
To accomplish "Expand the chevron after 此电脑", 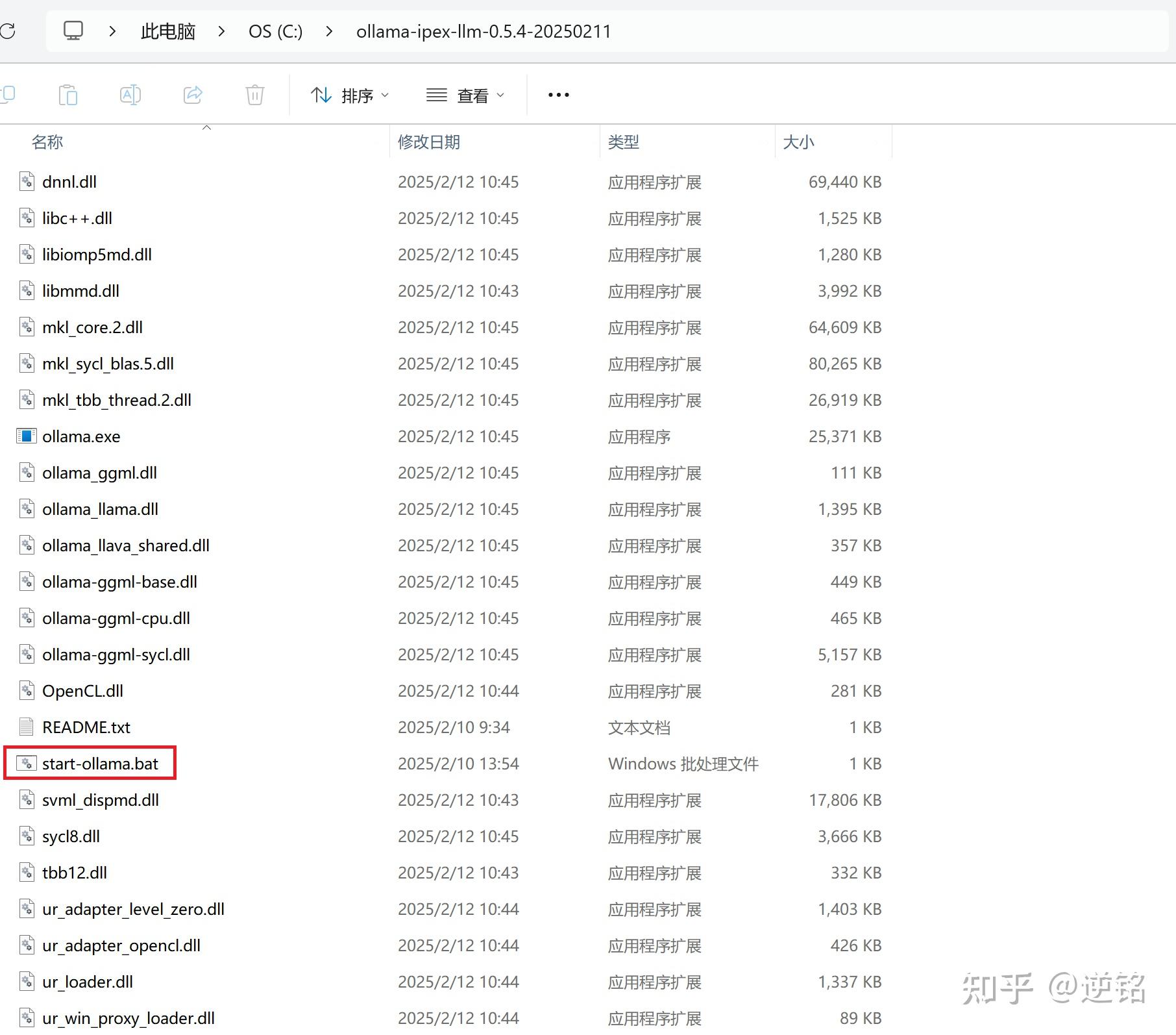I will point(222,31).
